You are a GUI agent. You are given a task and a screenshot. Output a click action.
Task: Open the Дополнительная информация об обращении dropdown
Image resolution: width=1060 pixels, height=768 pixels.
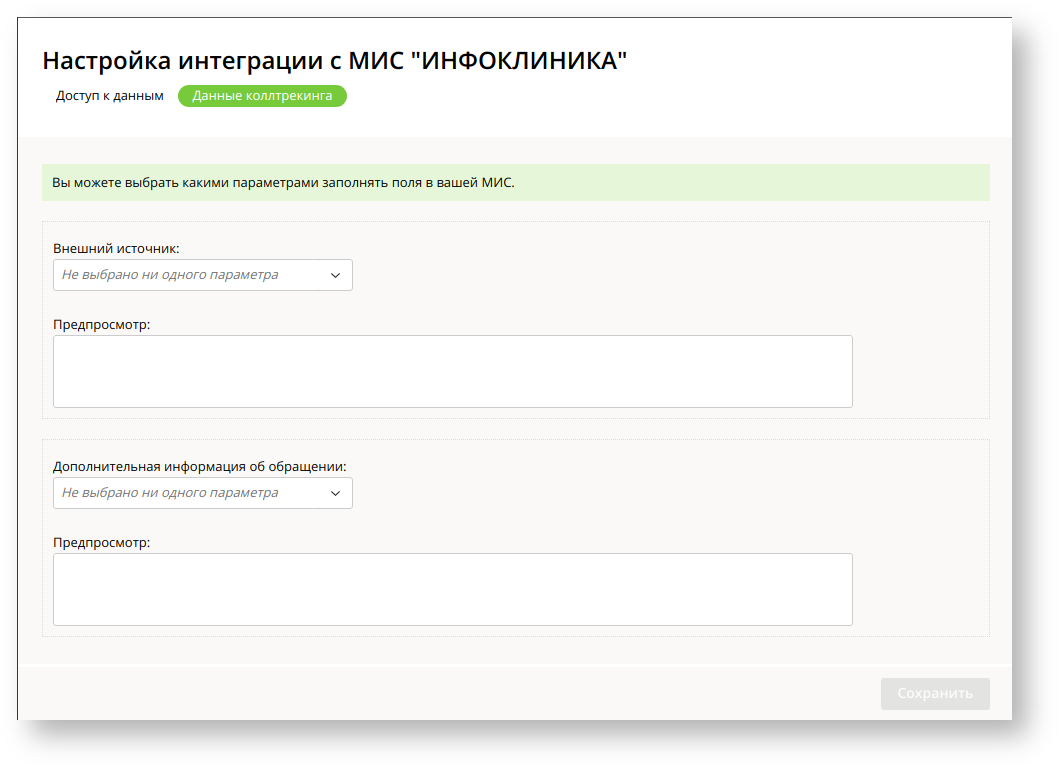[203, 493]
